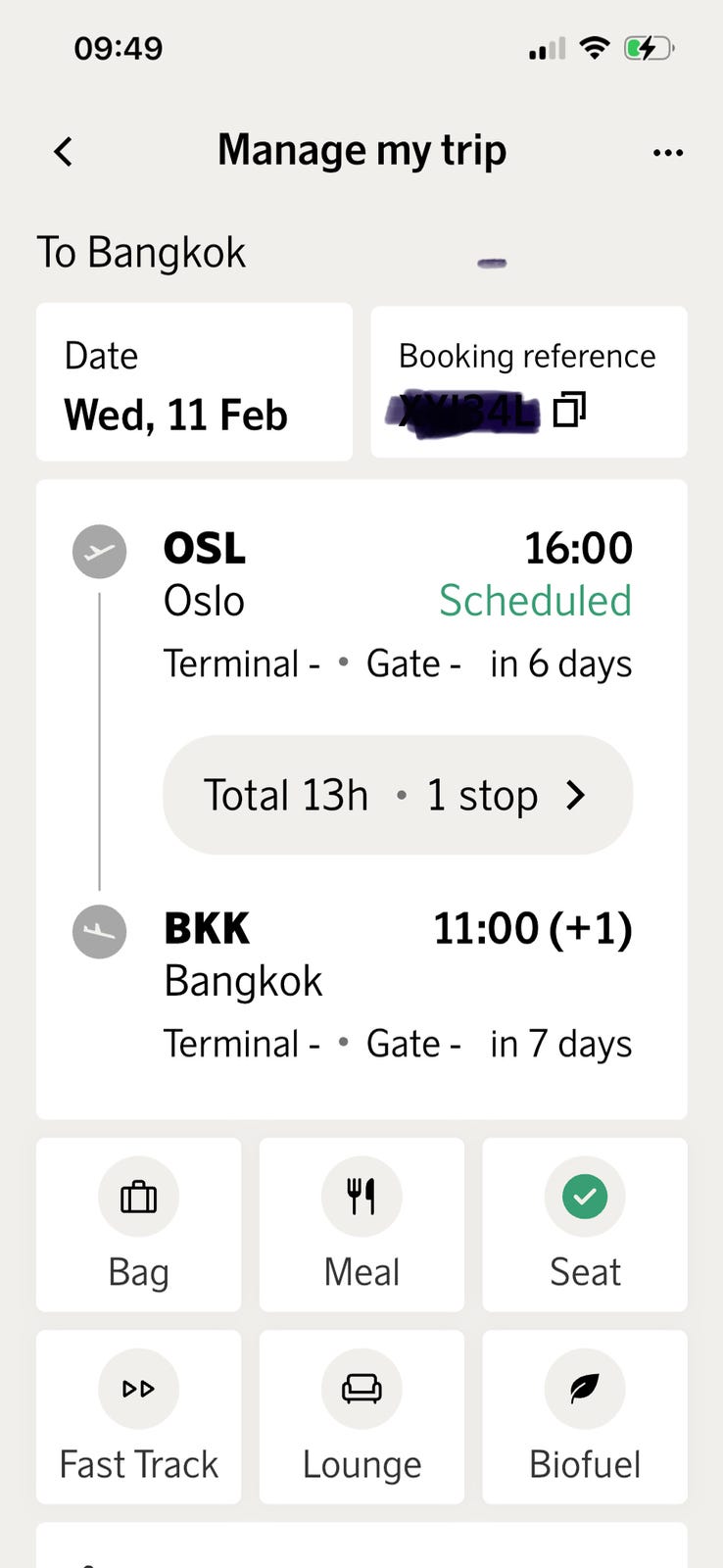Expand the Total 13h 1 stop details

tap(372, 795)
